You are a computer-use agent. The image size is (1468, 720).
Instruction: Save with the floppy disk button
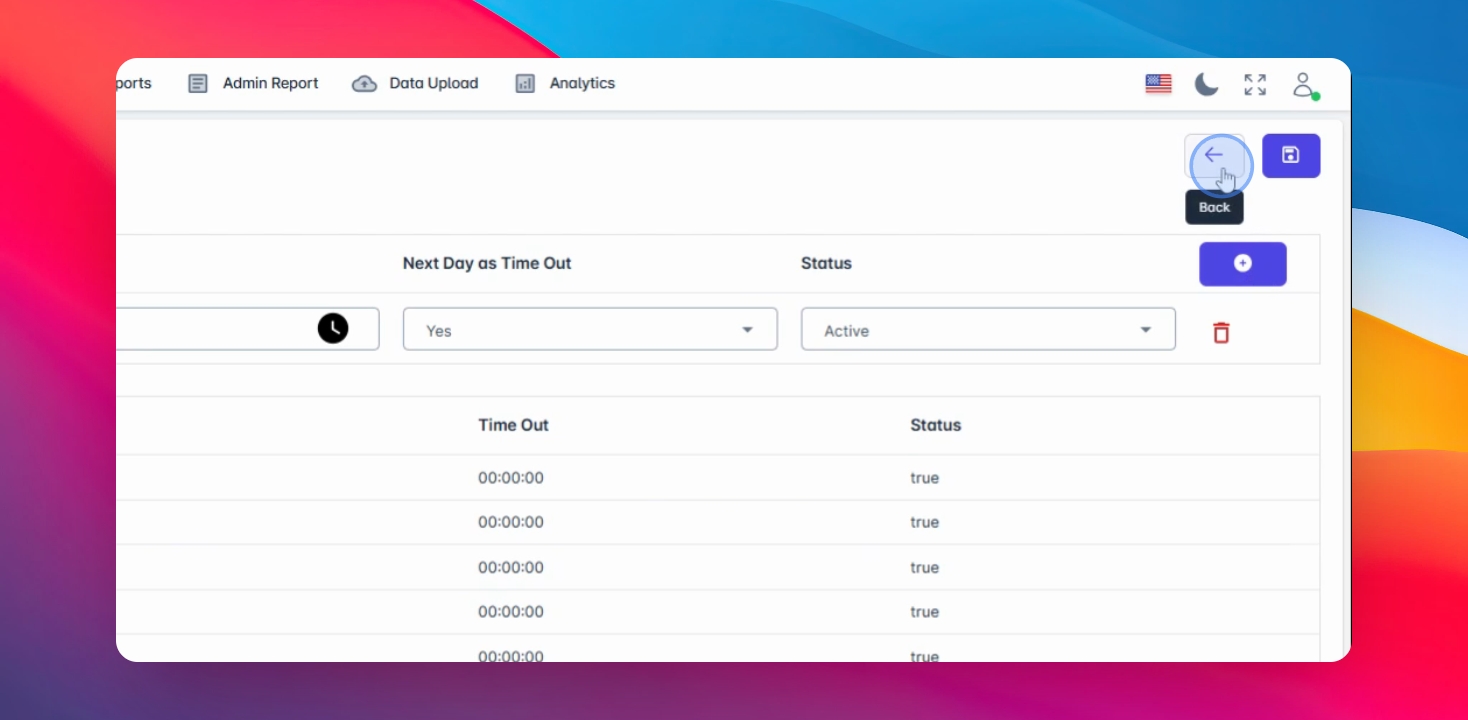point(1291,156)
